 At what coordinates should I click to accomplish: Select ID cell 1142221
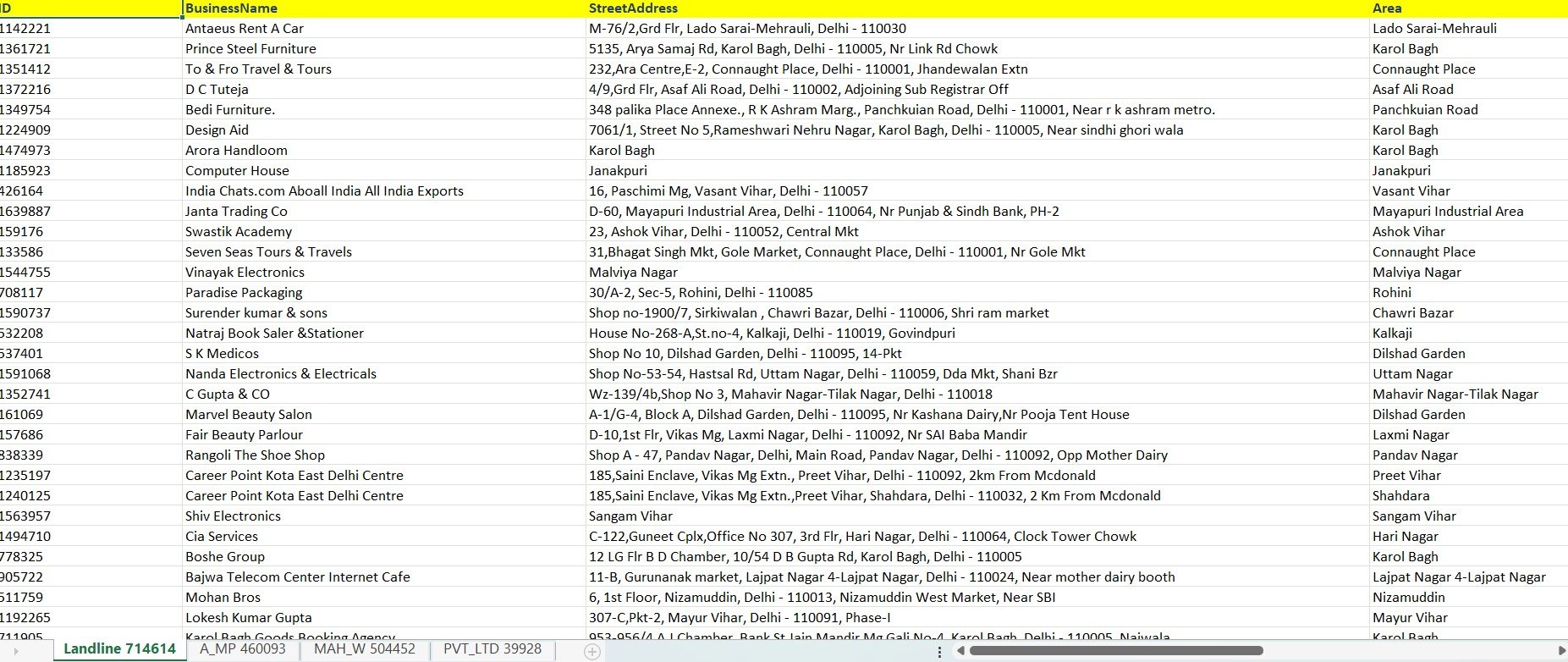tap(91, 28)
